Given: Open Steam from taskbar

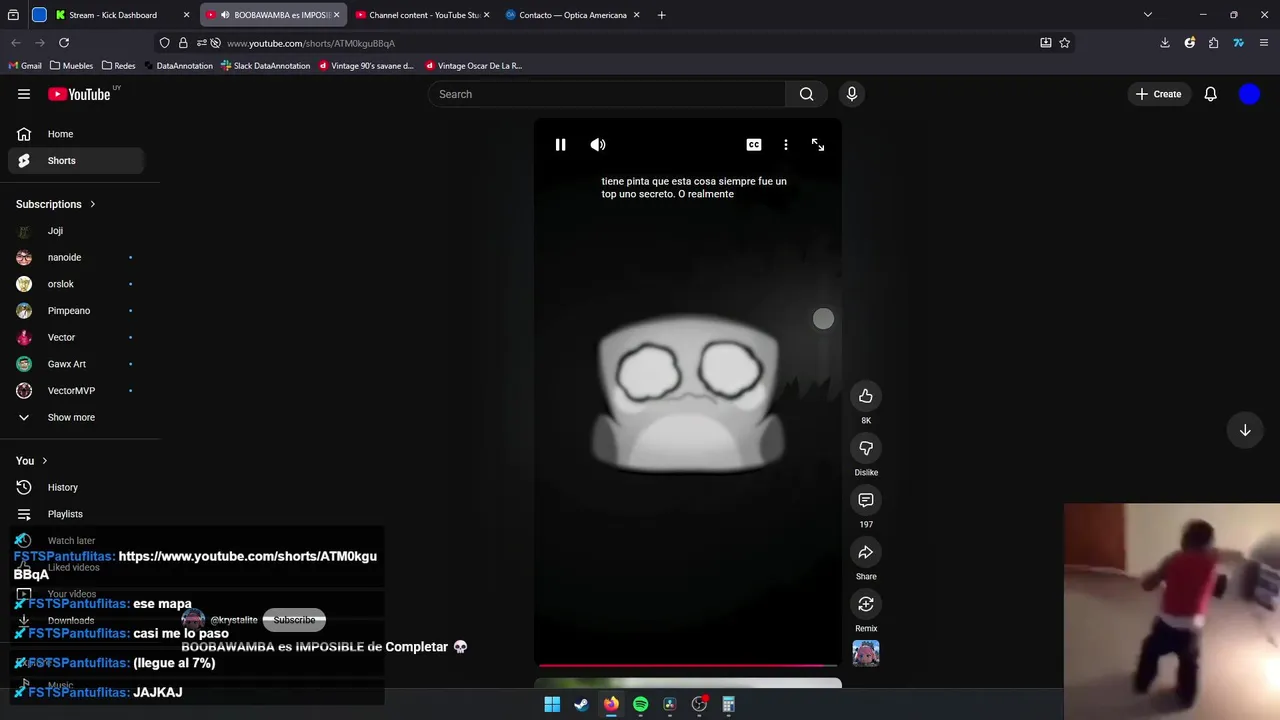Looking at the screenshot, I should pos(581,704).
